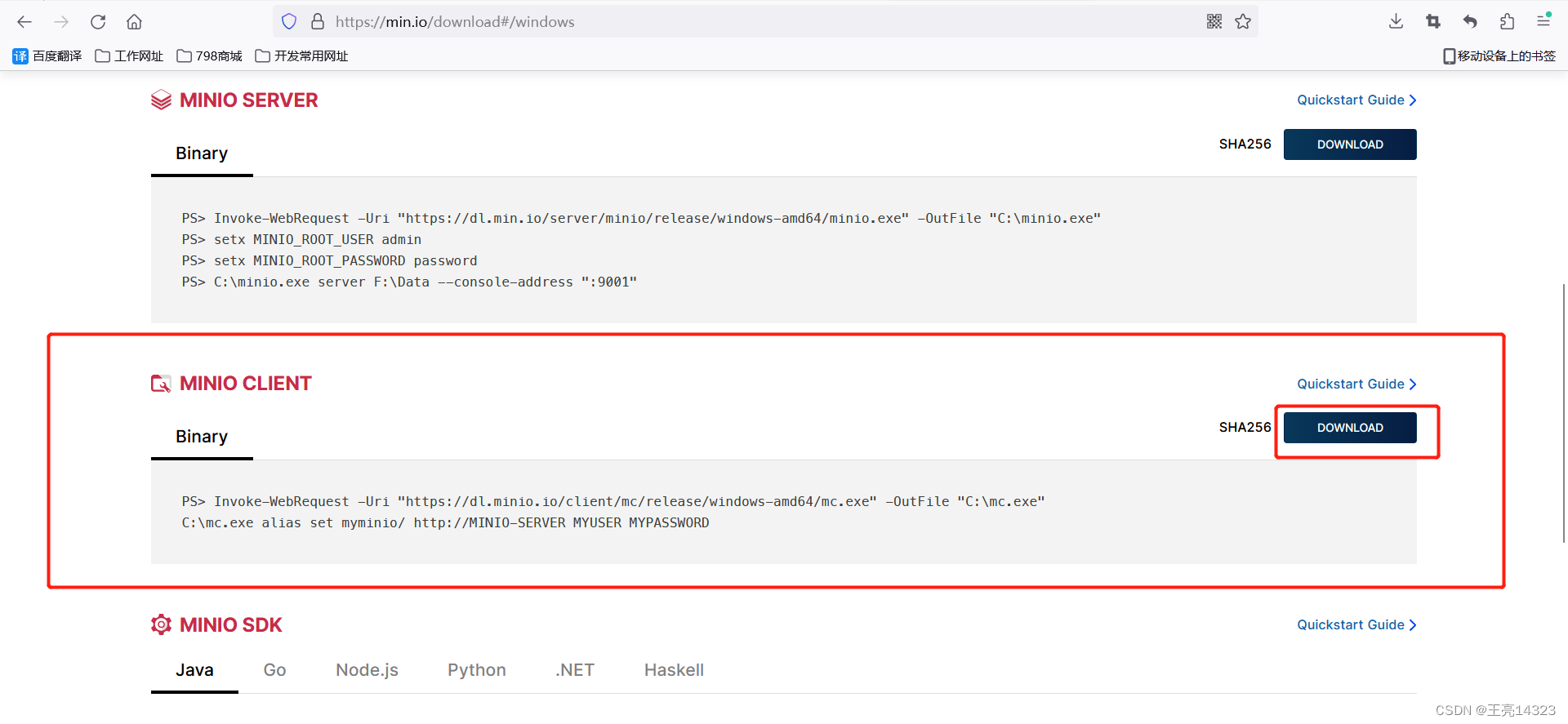Click the page vertical scrollbar
Screen dimensions: 1568x724
[1564, 412]
